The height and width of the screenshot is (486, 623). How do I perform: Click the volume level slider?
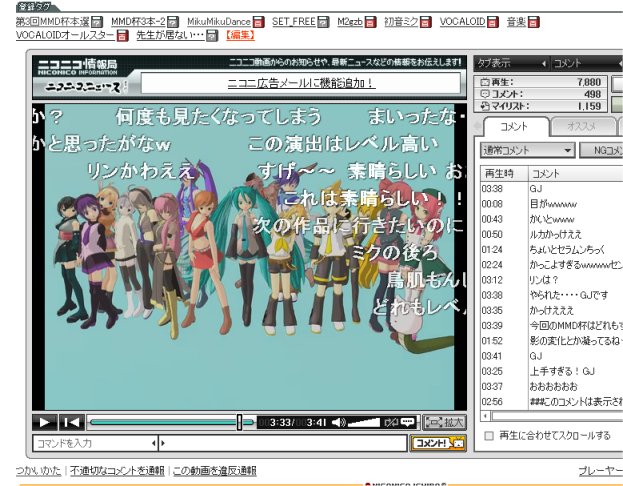pos(363,422)
